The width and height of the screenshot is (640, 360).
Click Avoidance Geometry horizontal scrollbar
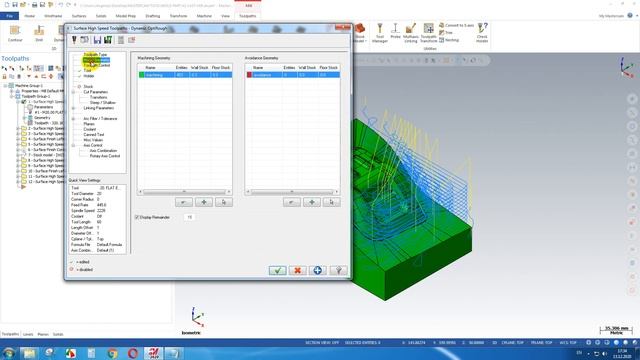coord(292,191)
